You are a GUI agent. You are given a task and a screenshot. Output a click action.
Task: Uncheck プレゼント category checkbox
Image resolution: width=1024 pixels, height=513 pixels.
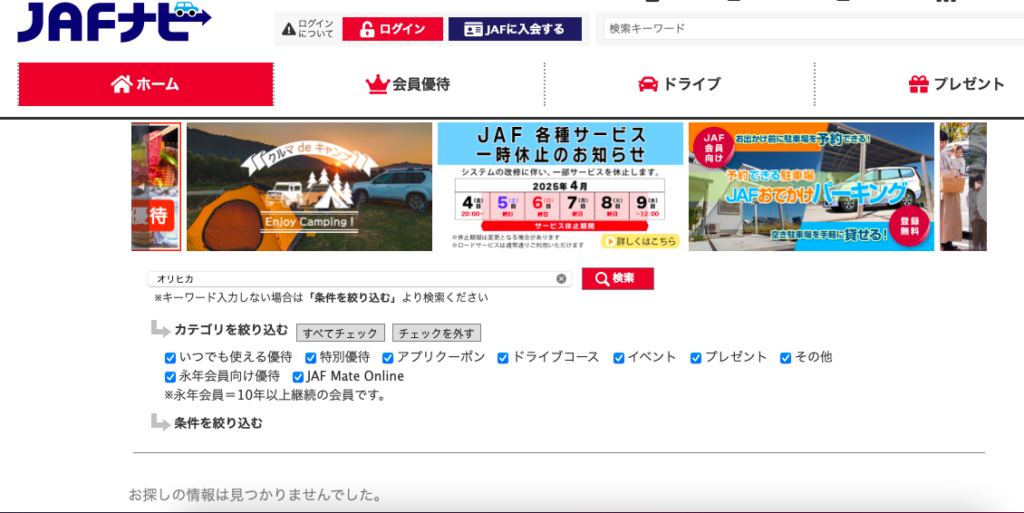pos(696,358)
